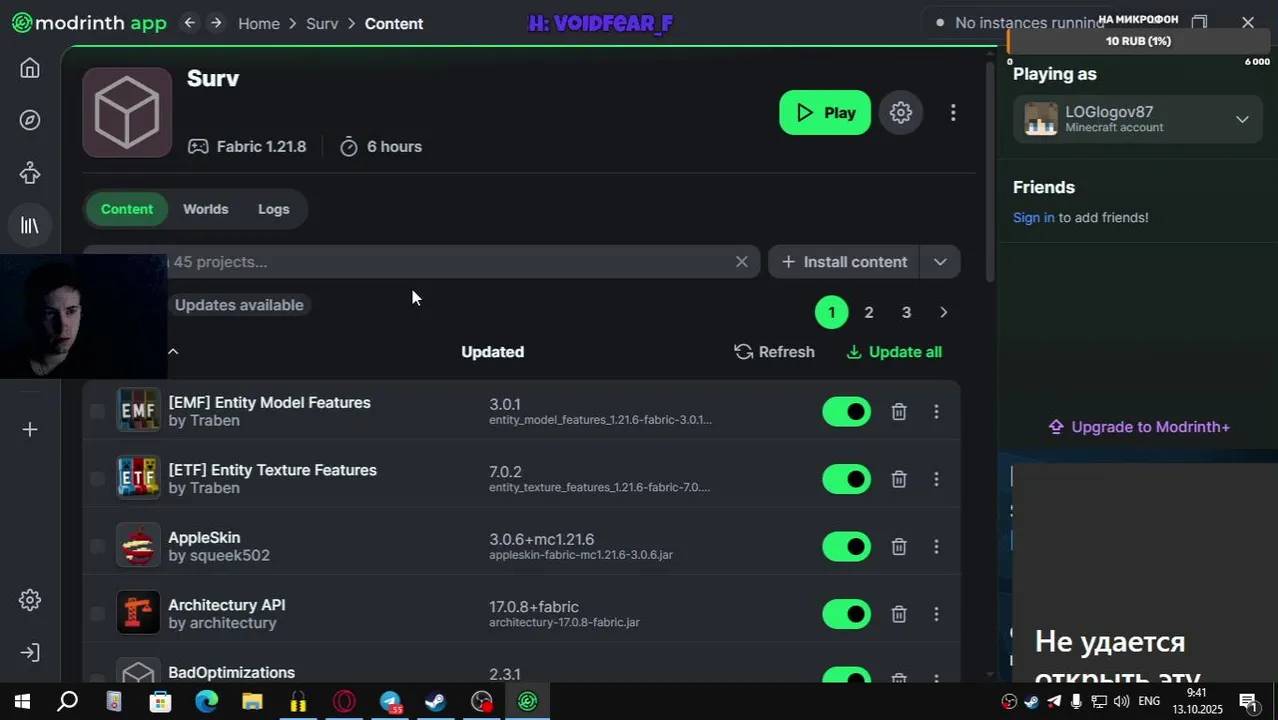Open Telegram from the taskbar
The width and height of the screenshot is (1278, 720).
click(390, 702)
